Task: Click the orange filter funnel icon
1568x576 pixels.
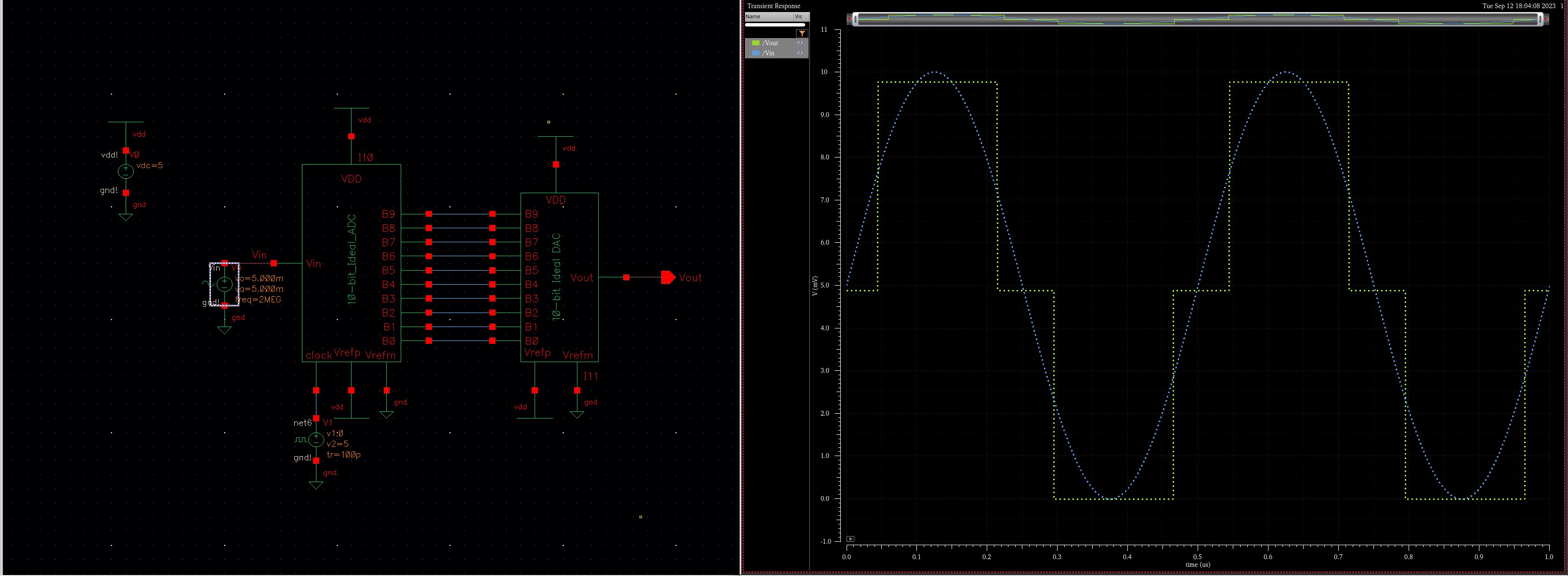Action: click(802, 34)
